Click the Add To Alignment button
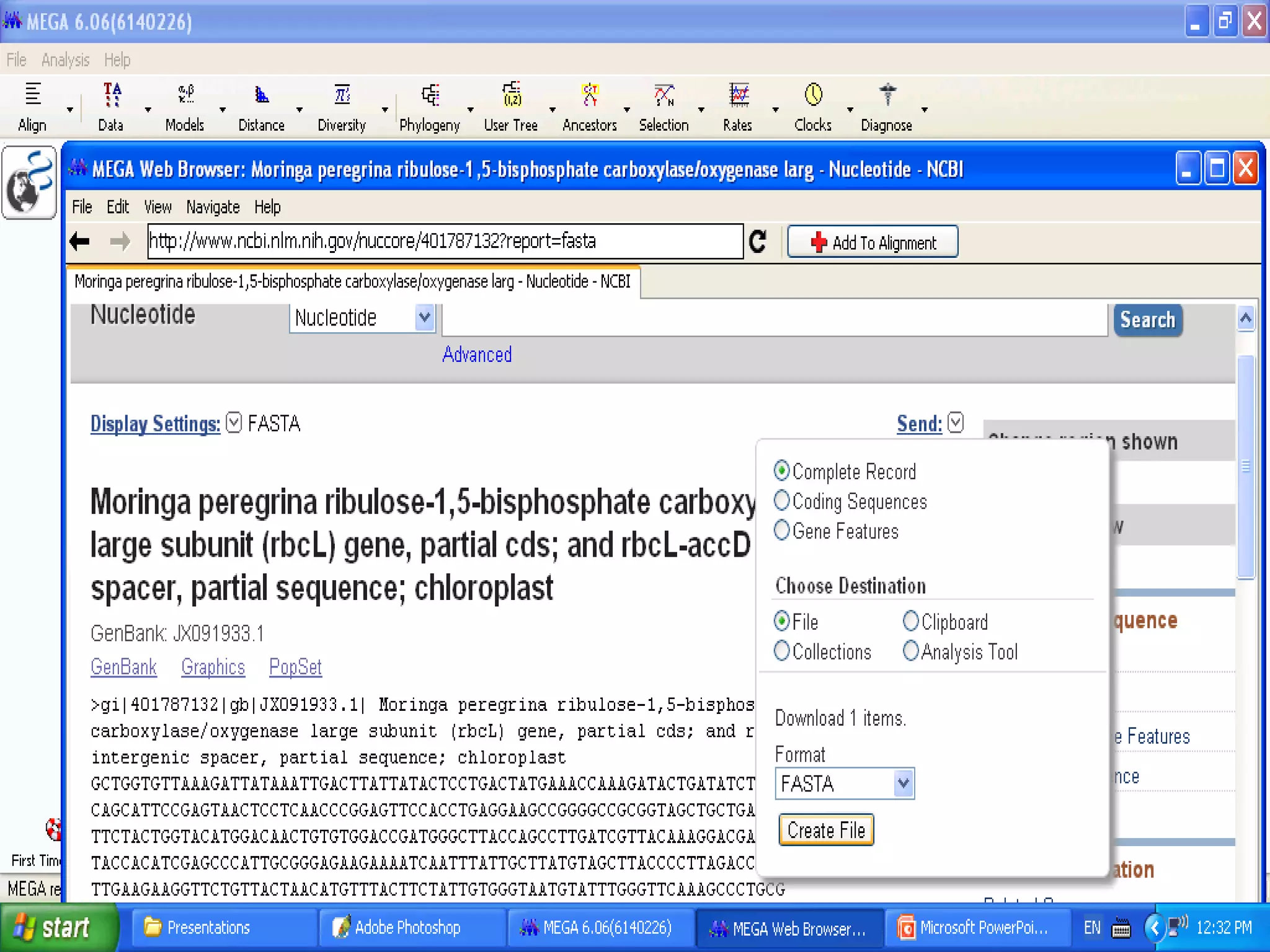Image resolution: width=1270 pixels, height=952 pixels. tap(873, 242)
